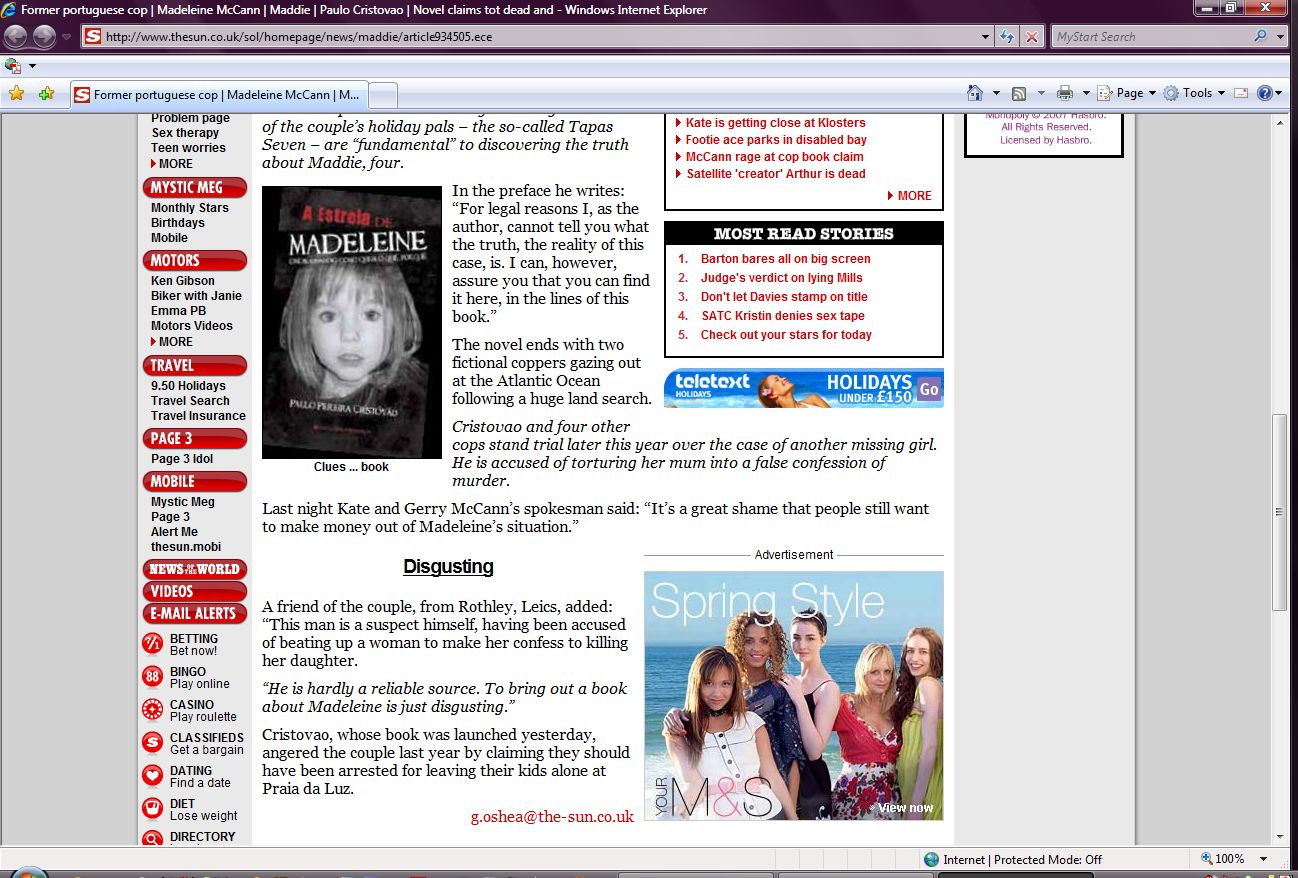The width and height of the screenshot is (1298, 878).
Task: Click the Print toolbar icon
Action: pos(1065,93)
